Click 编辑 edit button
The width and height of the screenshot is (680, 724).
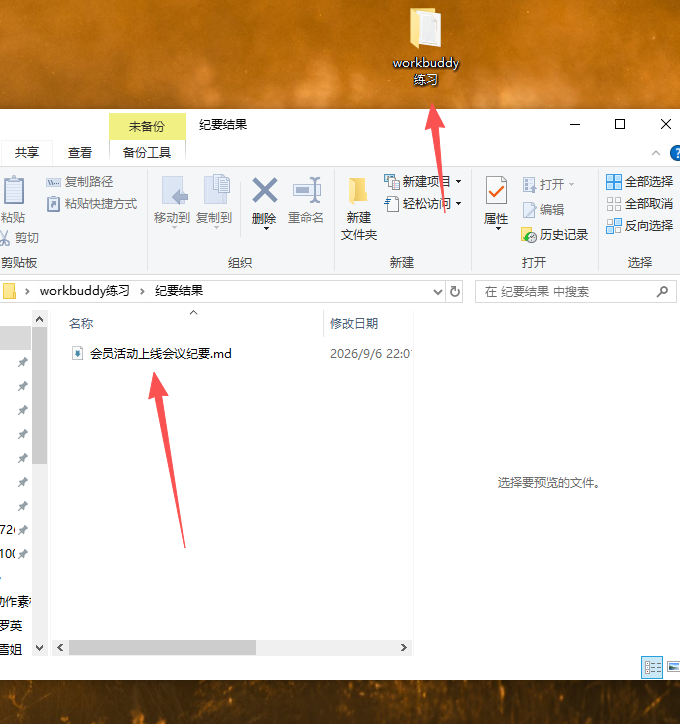pyautogui.click(x=543, y=210)
